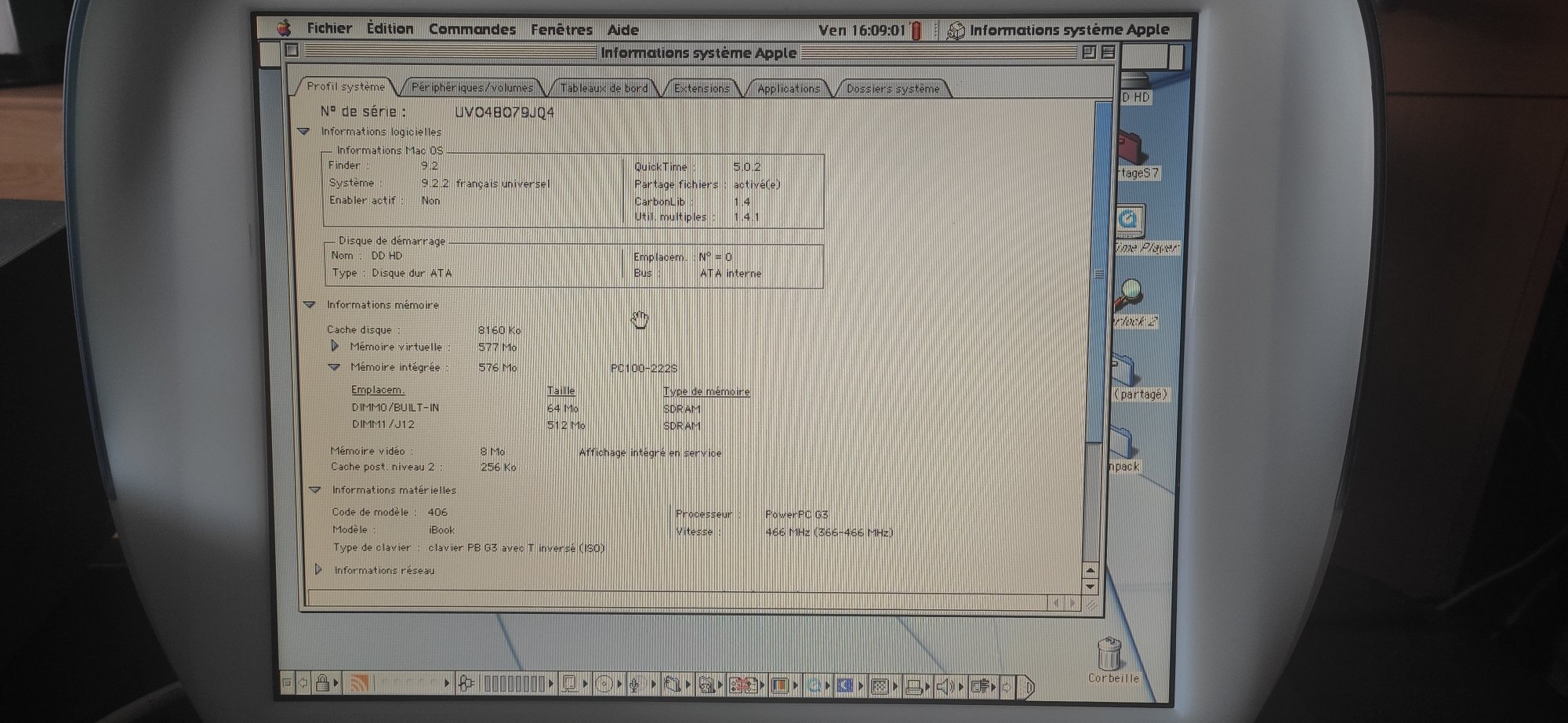1568x723 pixels.
Task: Collapse the Mémoire intégrée details
Action: [x=334, y=366]
